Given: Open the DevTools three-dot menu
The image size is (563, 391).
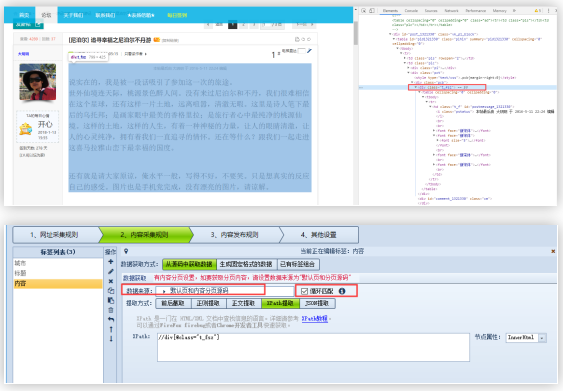Looking at the screenshot, I should point(548,11).
